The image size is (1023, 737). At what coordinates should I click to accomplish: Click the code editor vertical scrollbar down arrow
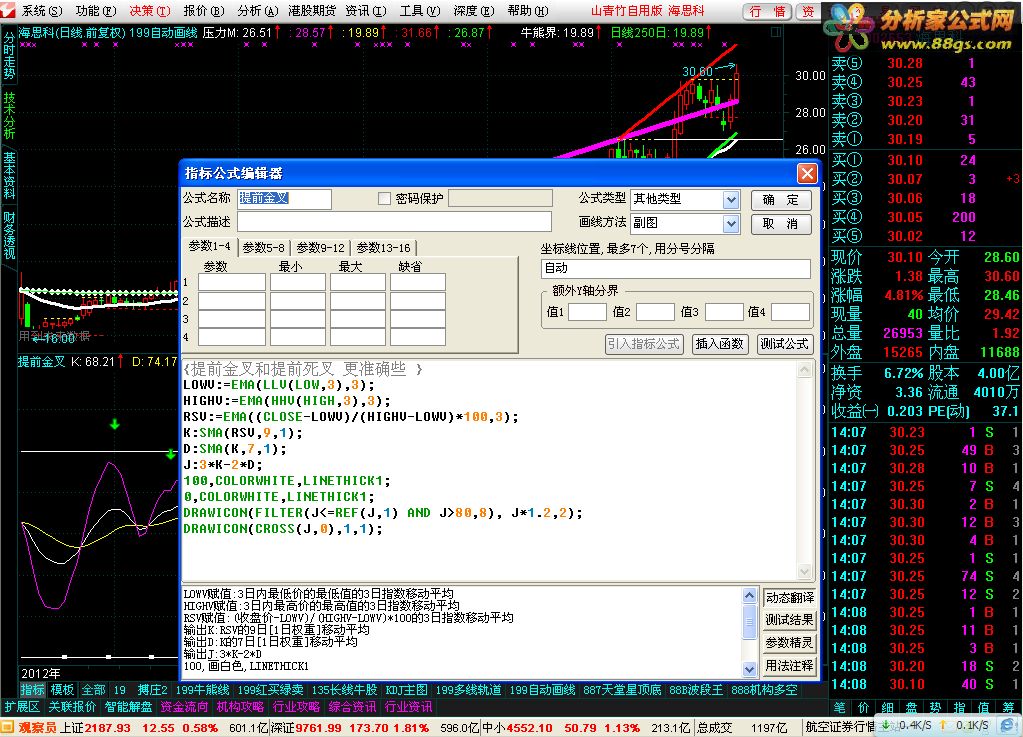[x=805, y=572]
